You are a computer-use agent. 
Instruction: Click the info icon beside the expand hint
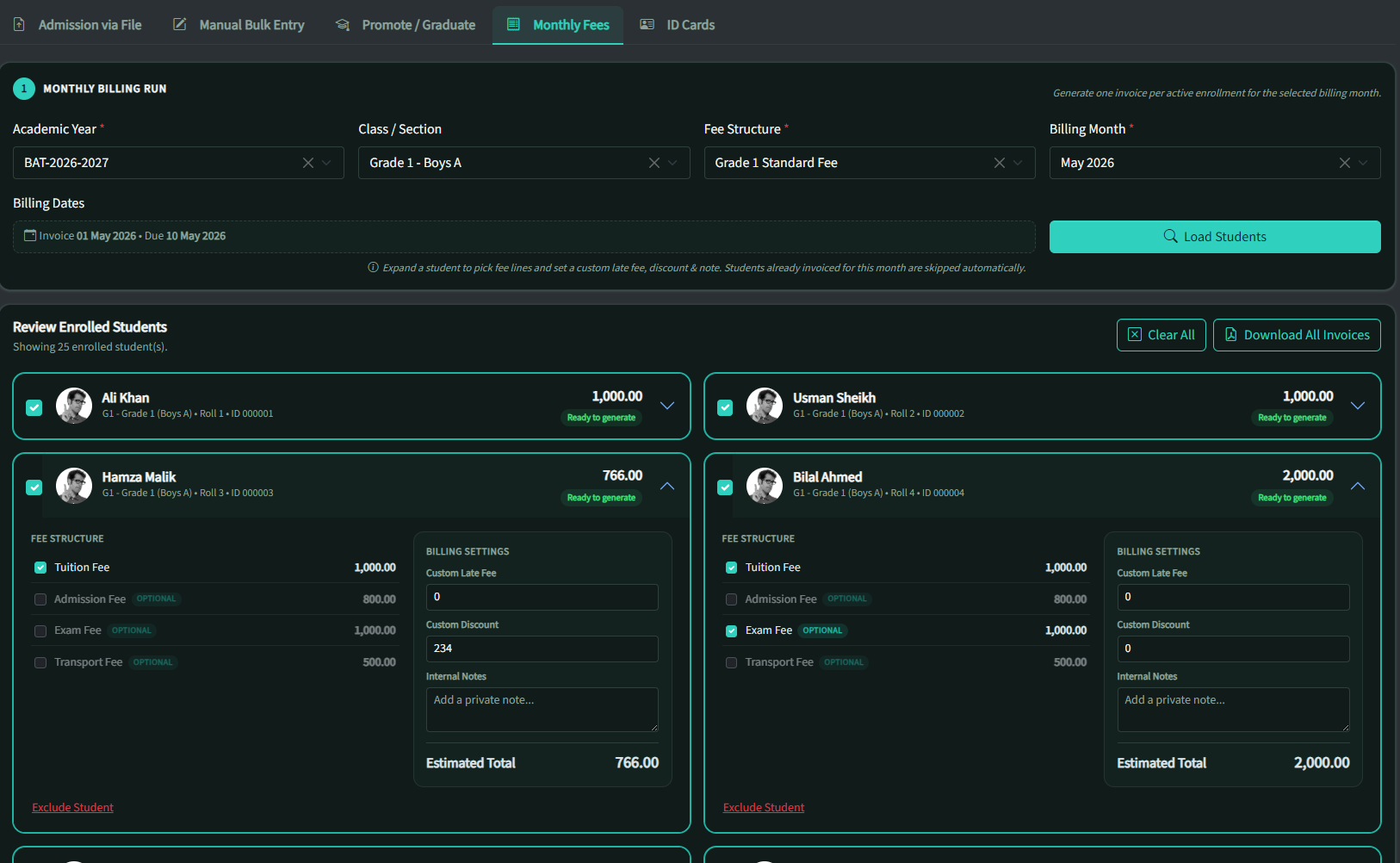coord(373,267)
